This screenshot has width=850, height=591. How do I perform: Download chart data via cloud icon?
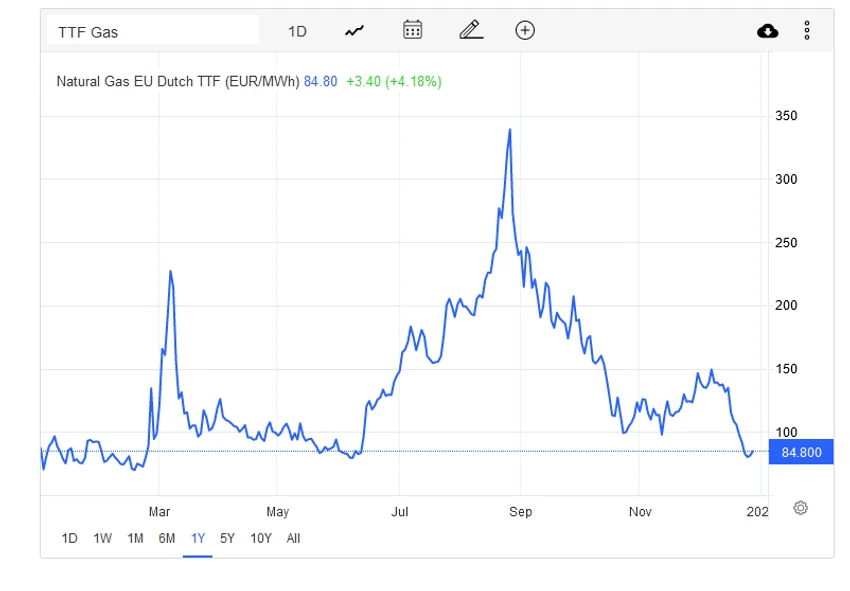coord(768,31)
